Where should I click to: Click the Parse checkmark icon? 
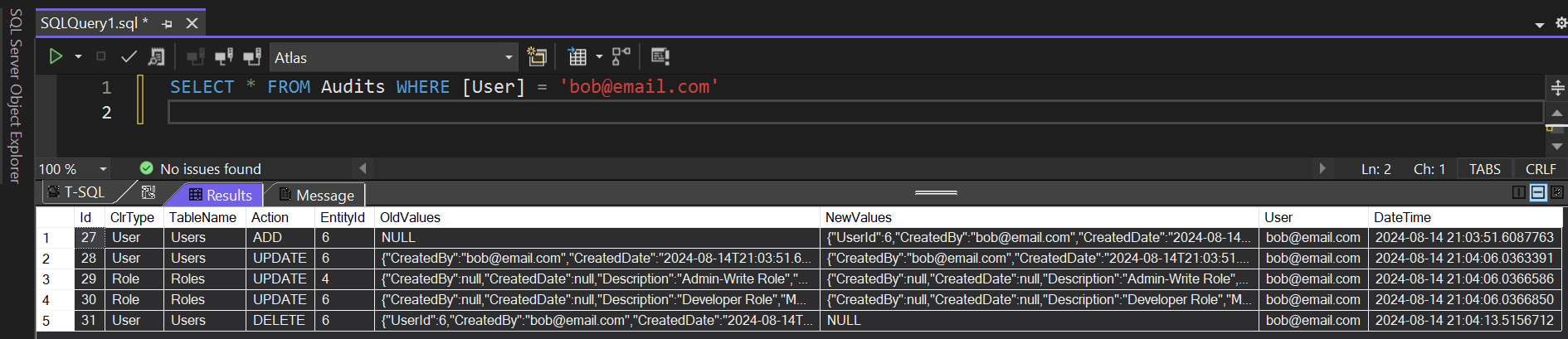pyautogui.click(x=129, y=56)
